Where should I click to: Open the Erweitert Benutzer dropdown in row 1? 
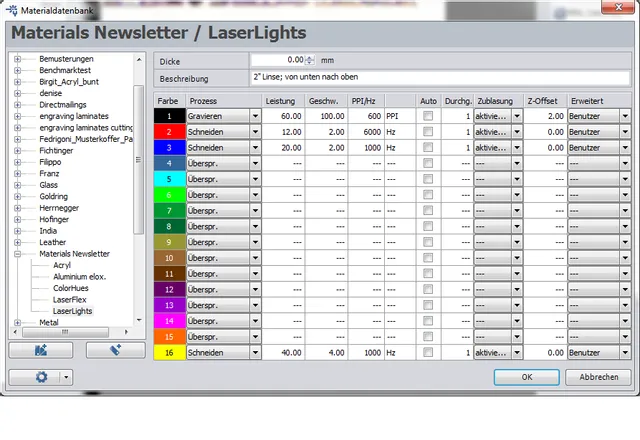[x=625, y=117]
